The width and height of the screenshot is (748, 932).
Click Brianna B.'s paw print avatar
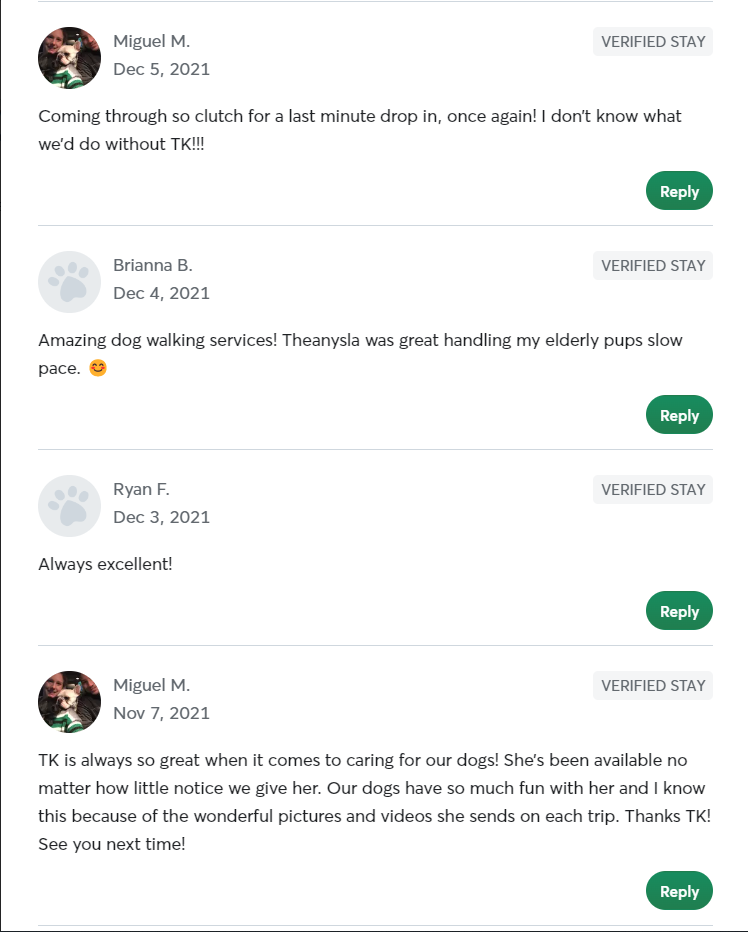tap(69, 281)
